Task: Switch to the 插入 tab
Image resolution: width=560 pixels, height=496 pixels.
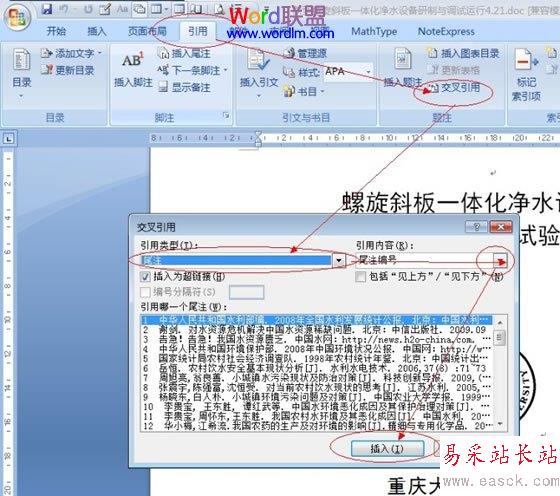Action: point(97,31)
